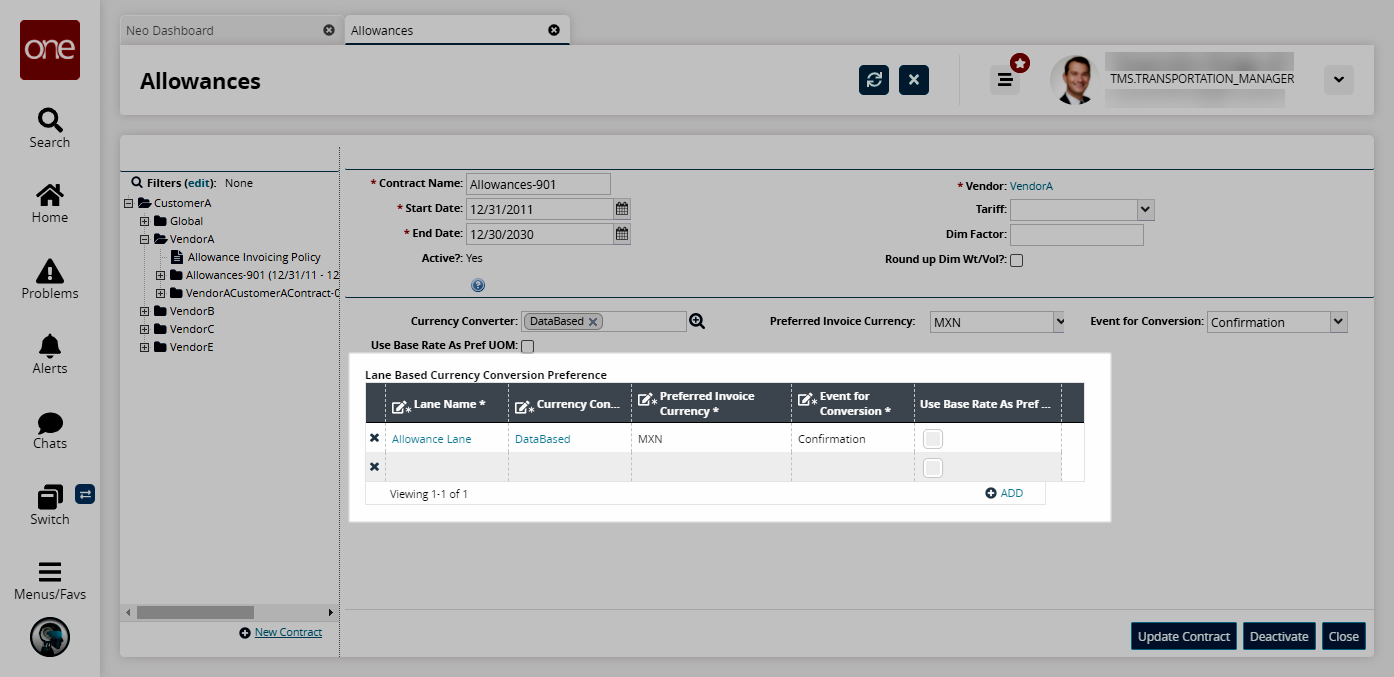Click the Search magnifier icon in sidebar
Image resolution: width=1394 pixels, height=677 pixels.
point(49,121)
